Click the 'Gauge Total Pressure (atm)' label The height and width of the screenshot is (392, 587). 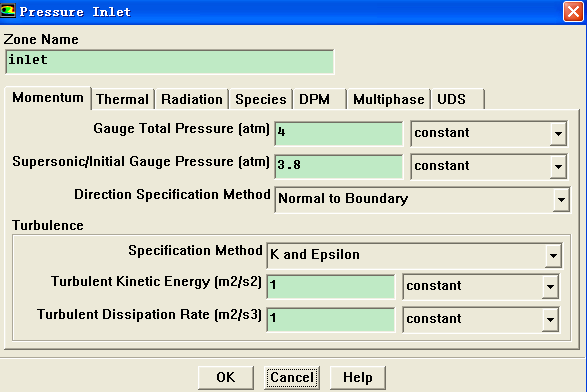[182, 128]
